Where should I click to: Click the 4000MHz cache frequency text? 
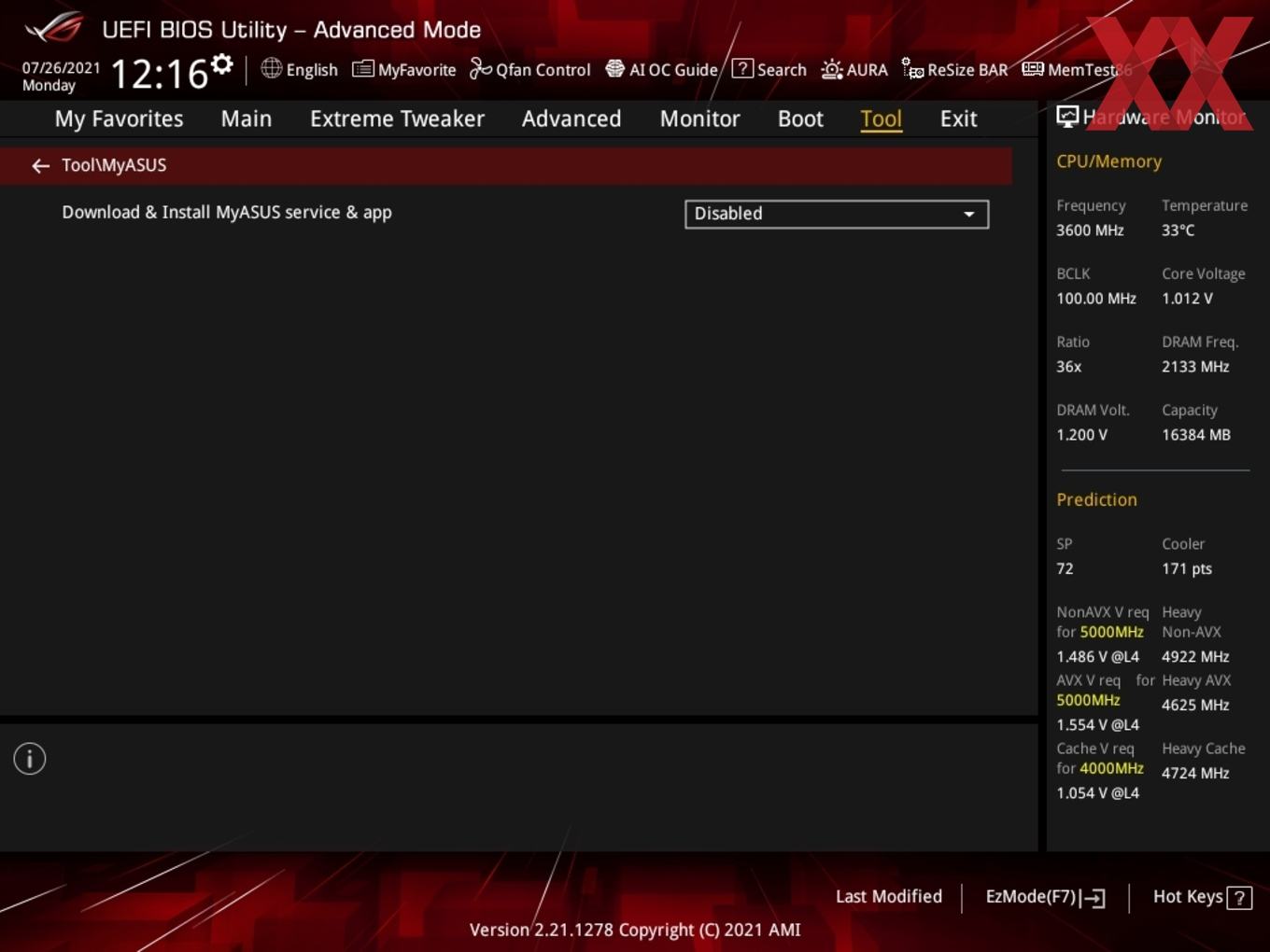1111,768
